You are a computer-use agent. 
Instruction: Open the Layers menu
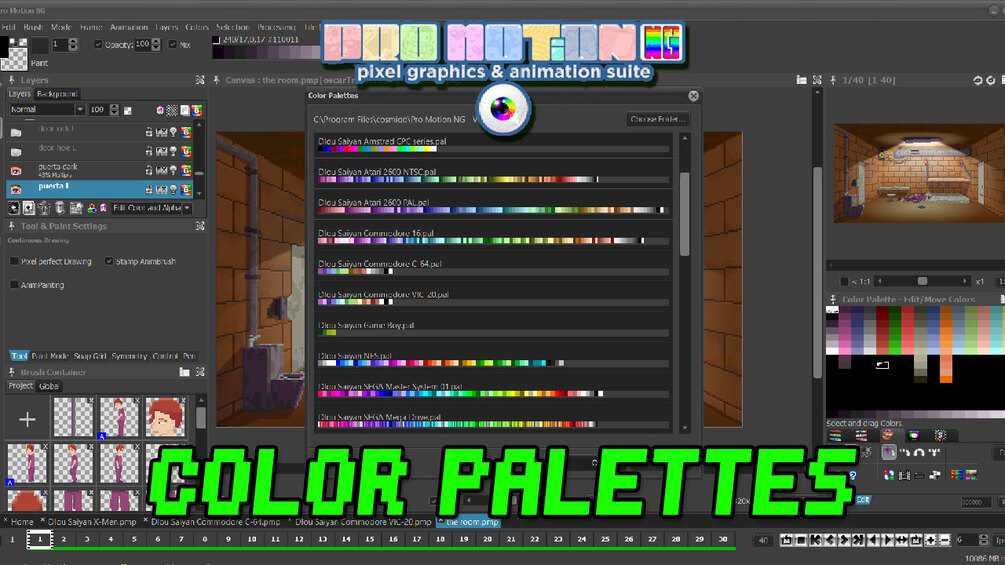click(167, 27)
